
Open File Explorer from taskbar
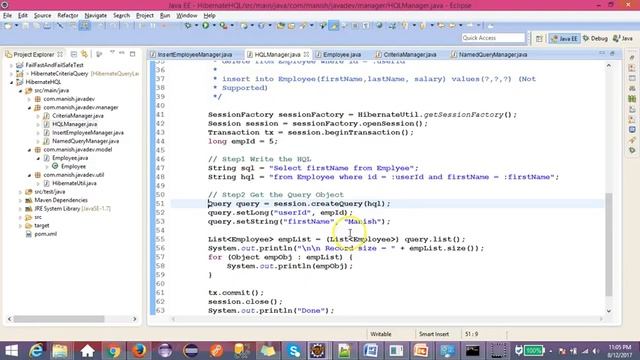click(x=60, y=351)
